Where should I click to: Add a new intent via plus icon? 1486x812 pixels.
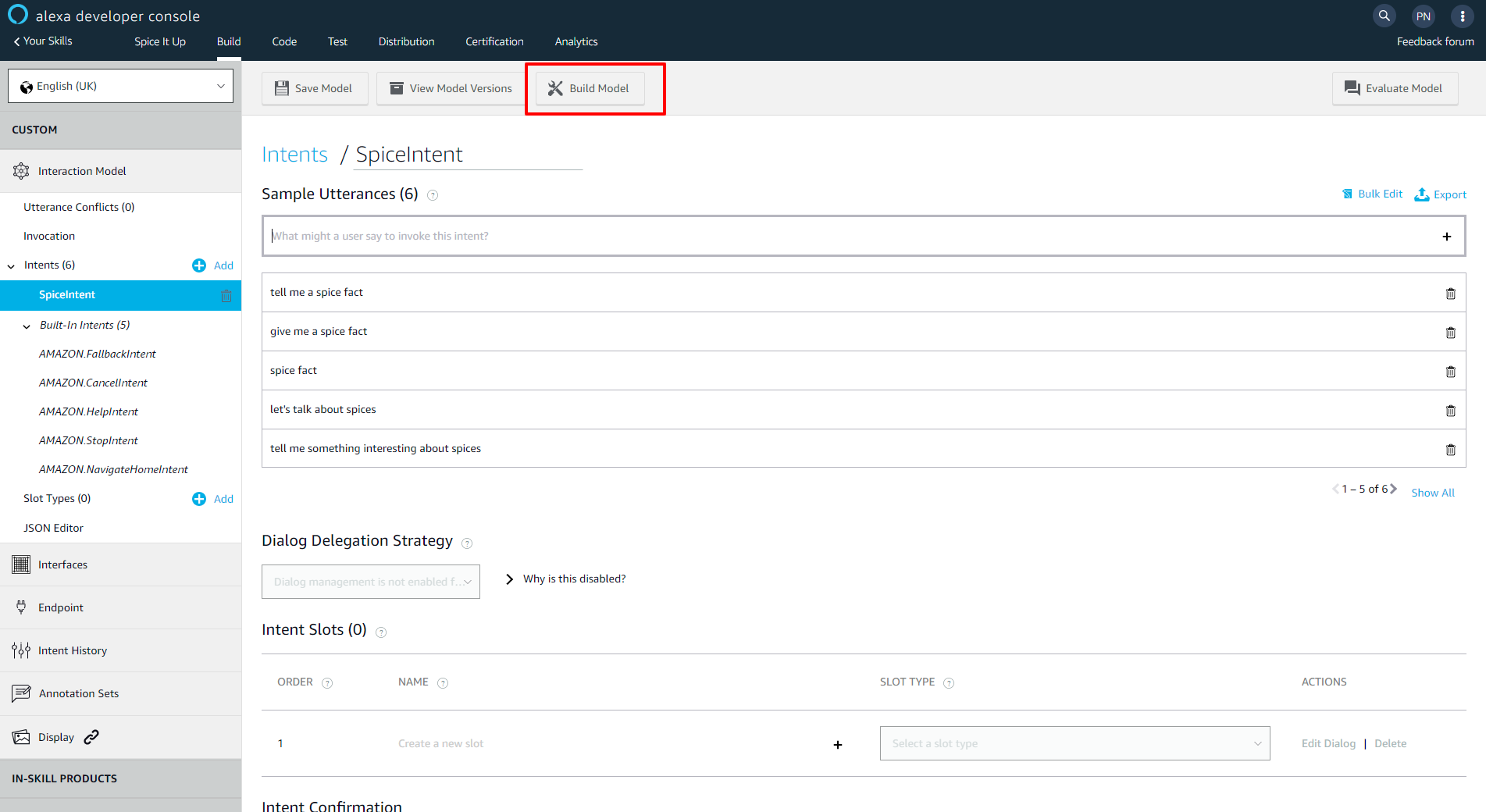[x=199, y=265]
